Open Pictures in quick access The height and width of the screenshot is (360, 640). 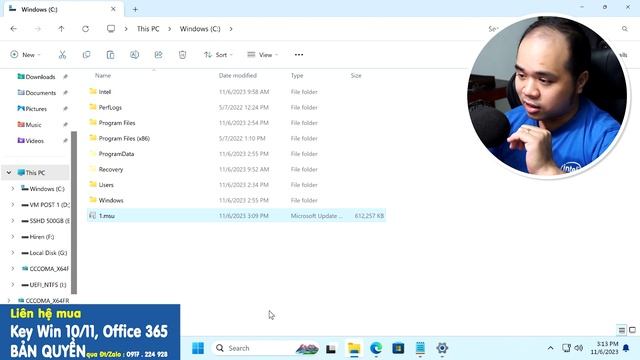pos(36,109)
